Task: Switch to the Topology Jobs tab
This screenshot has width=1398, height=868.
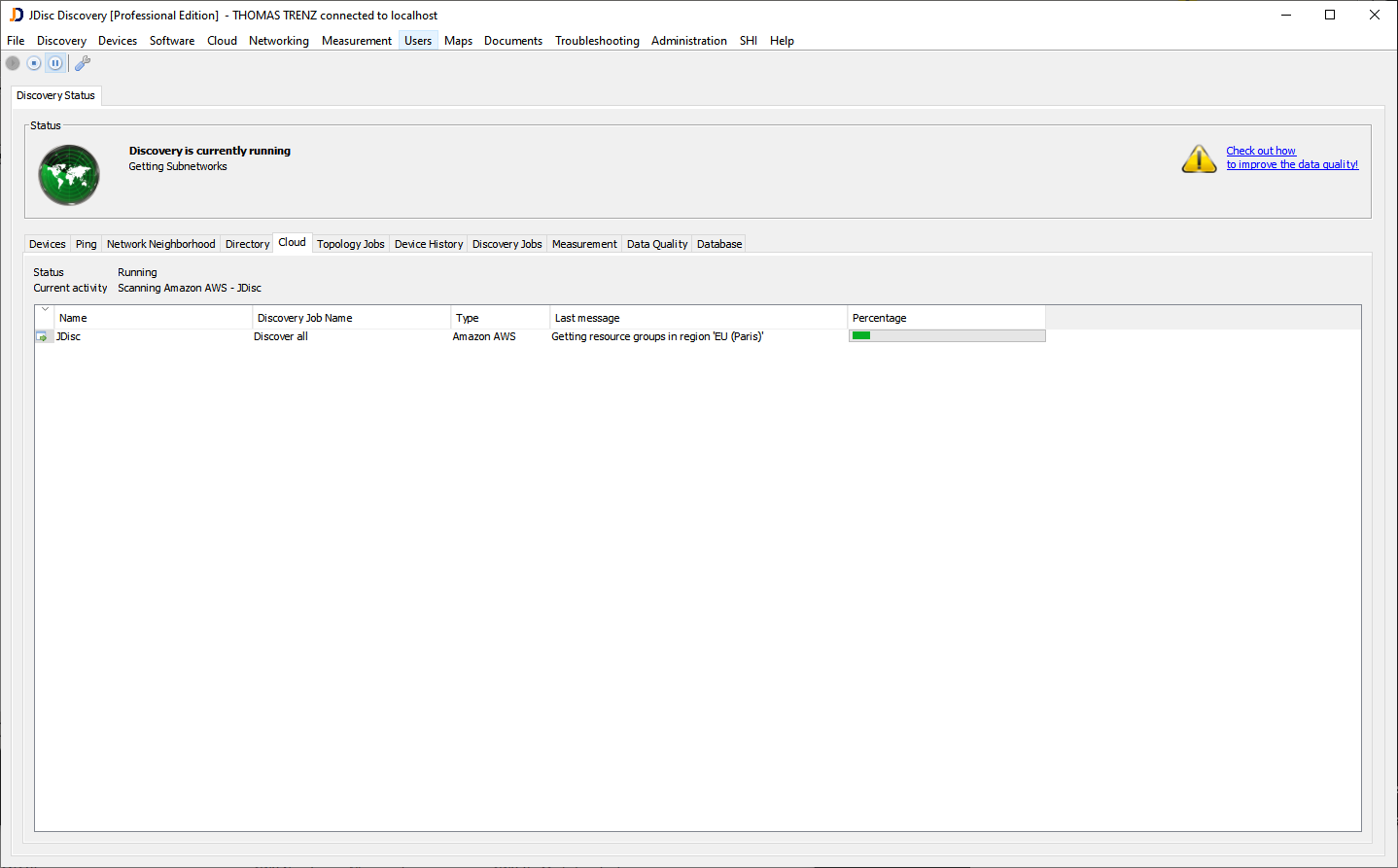Action: point(350,244)
